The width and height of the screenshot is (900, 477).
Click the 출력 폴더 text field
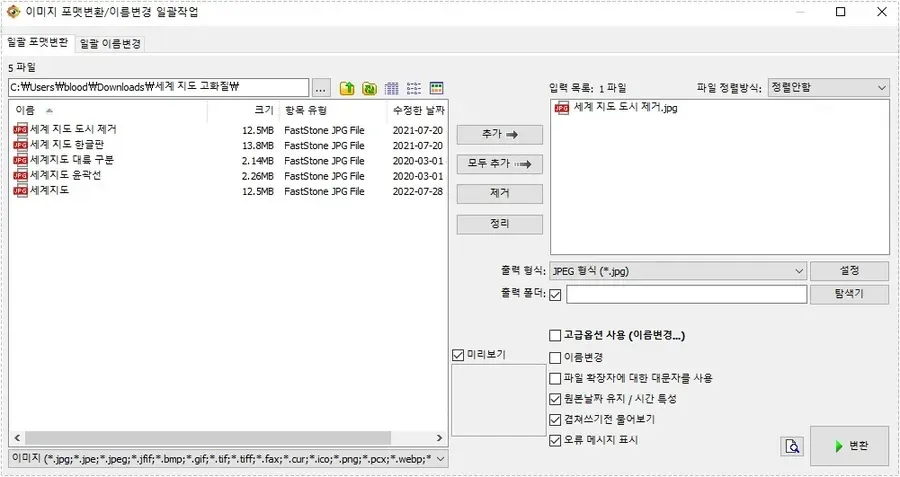point(686,294)
